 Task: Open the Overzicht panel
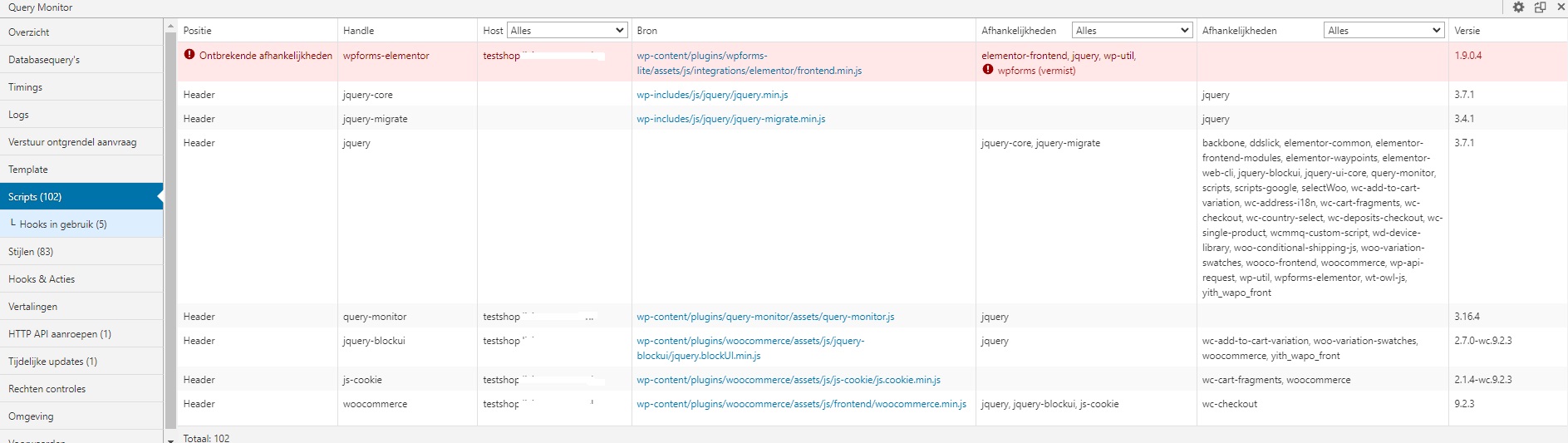click(x=81, y=32)
